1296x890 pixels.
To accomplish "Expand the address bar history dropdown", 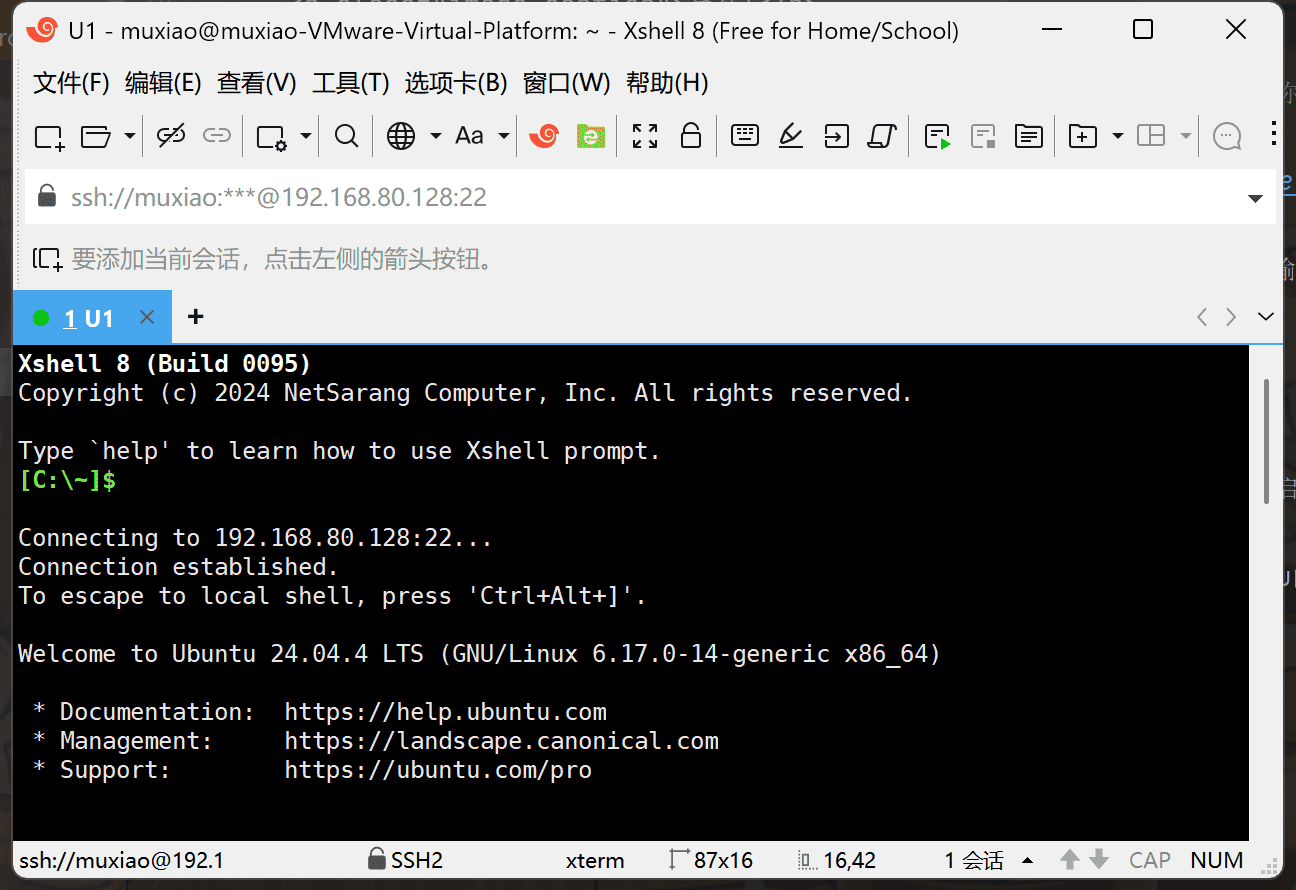I will 1256,198.
